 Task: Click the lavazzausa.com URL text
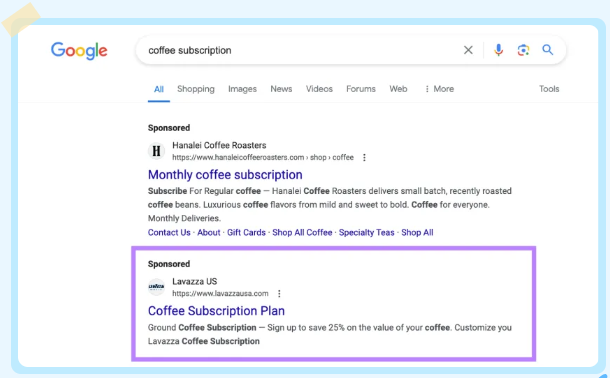[220, 294]
